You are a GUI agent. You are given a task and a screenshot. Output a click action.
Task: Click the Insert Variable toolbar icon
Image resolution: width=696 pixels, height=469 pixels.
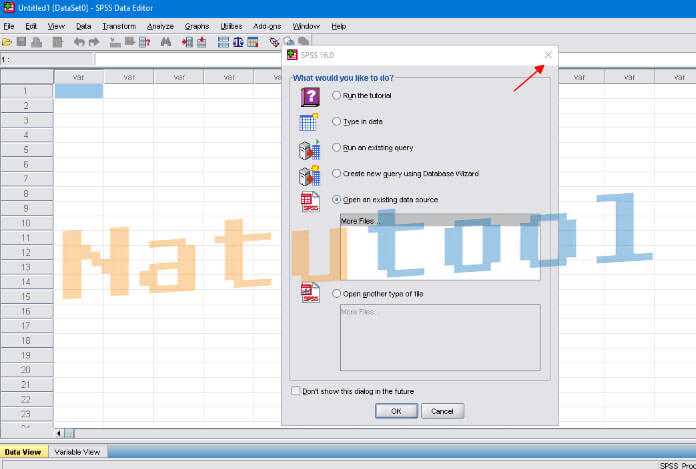coord(202,43)
